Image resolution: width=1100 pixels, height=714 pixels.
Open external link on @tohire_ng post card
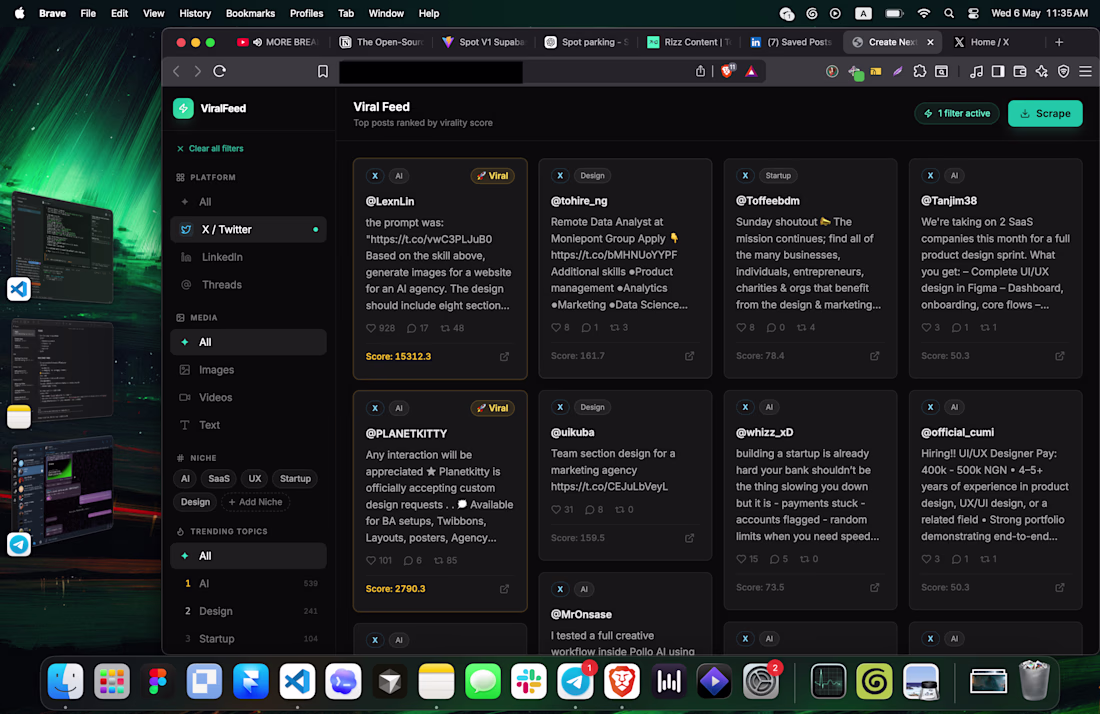(x=690, y=356)
